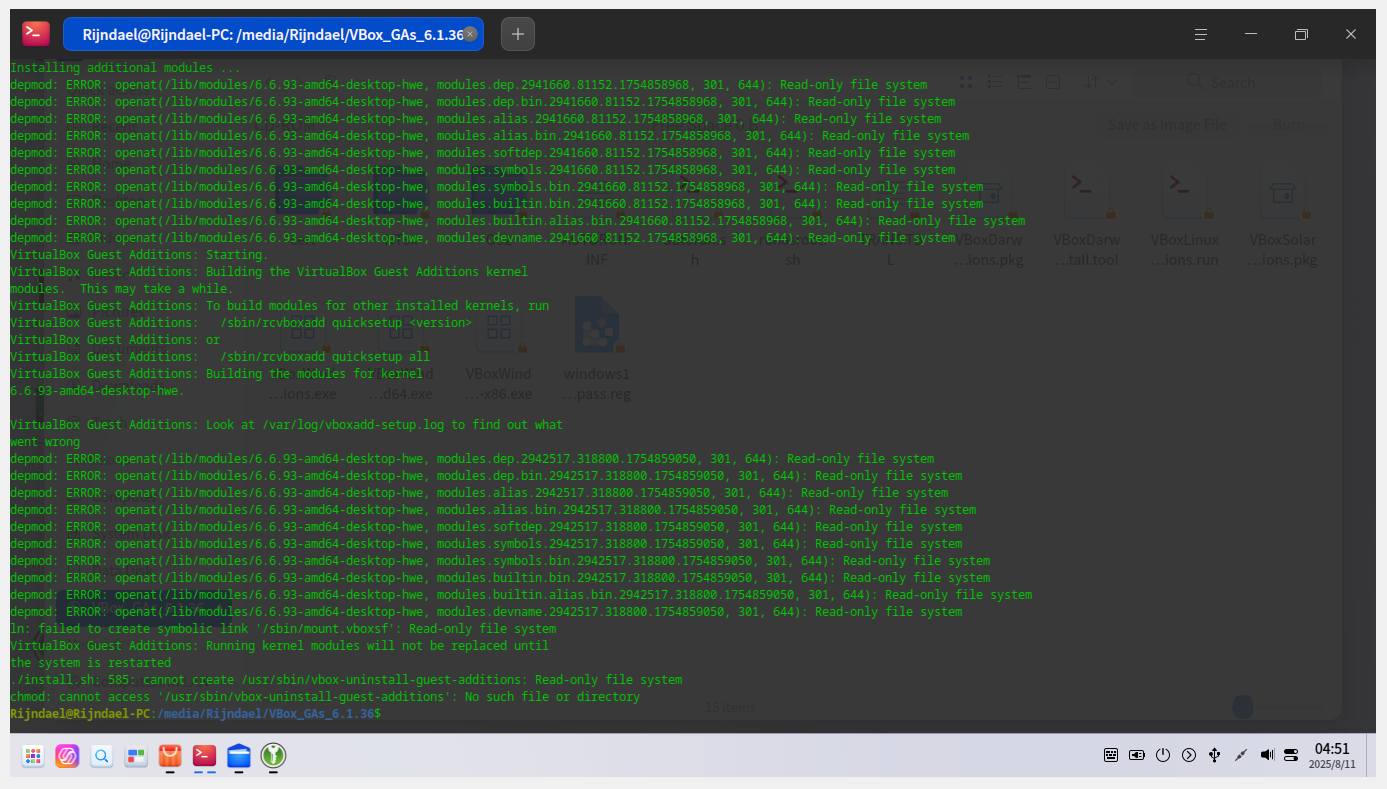Maximize or restore the terminal window
Image resolution: width=1387 pixels, height=789 pixels.
(x=1301, y=34)
